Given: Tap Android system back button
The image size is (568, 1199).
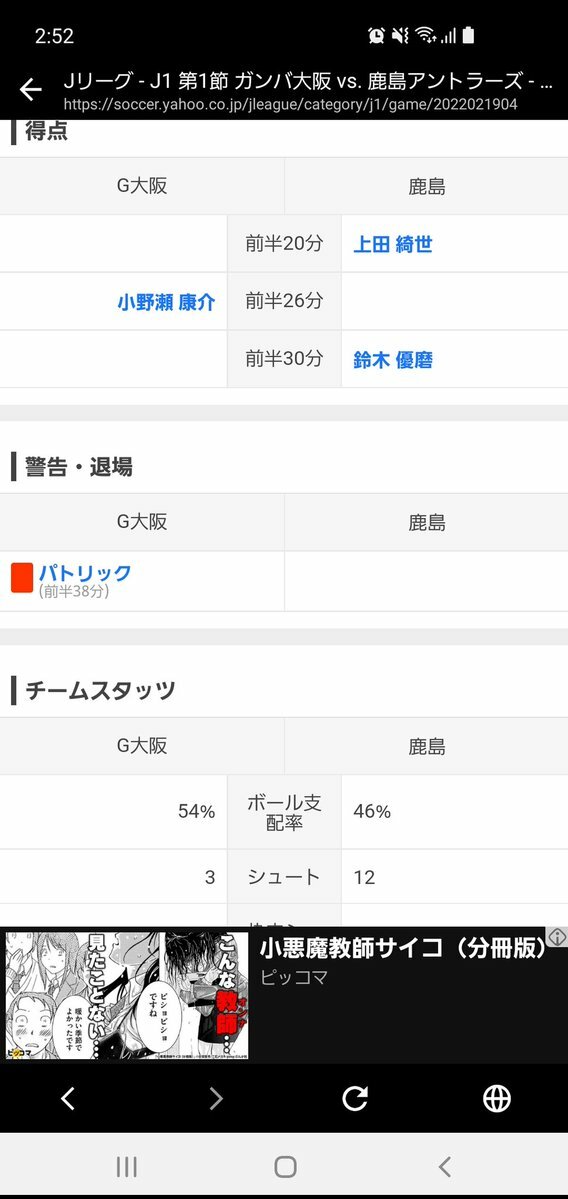Looking at the screenshot, I should pos(444,1166).
